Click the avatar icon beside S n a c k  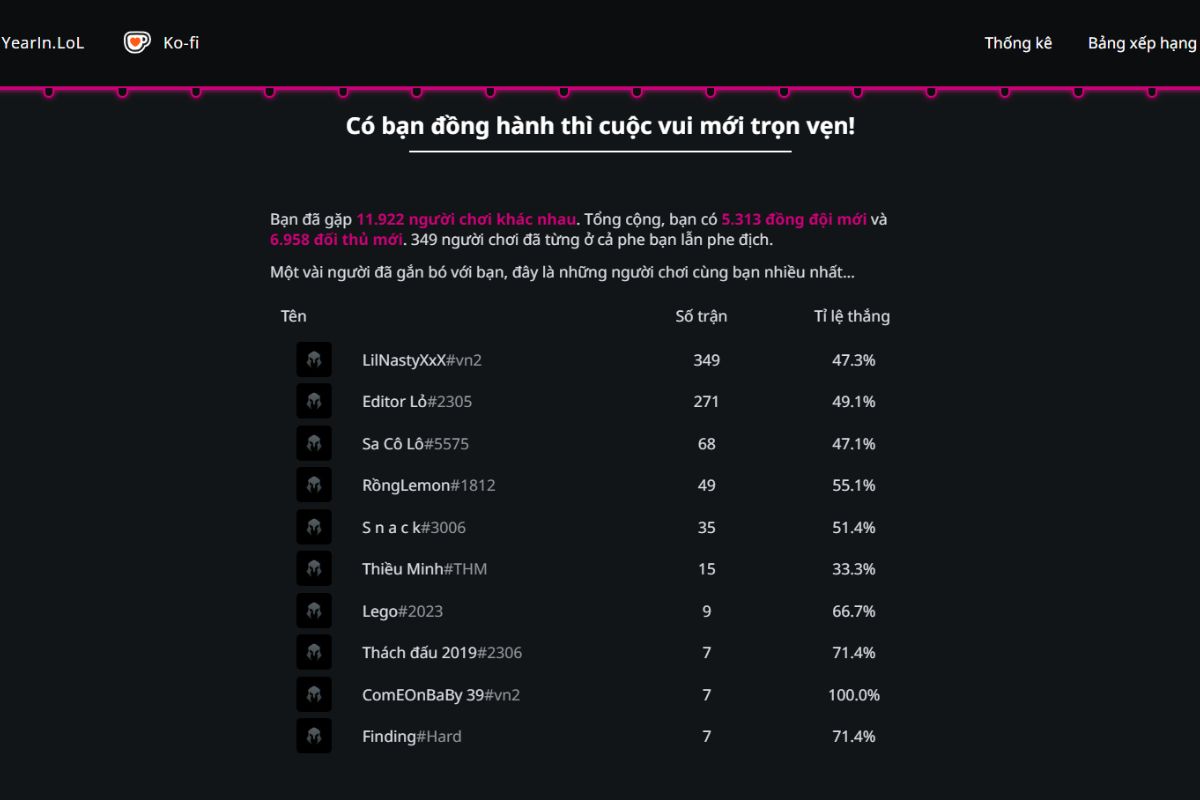pos(314,527)
